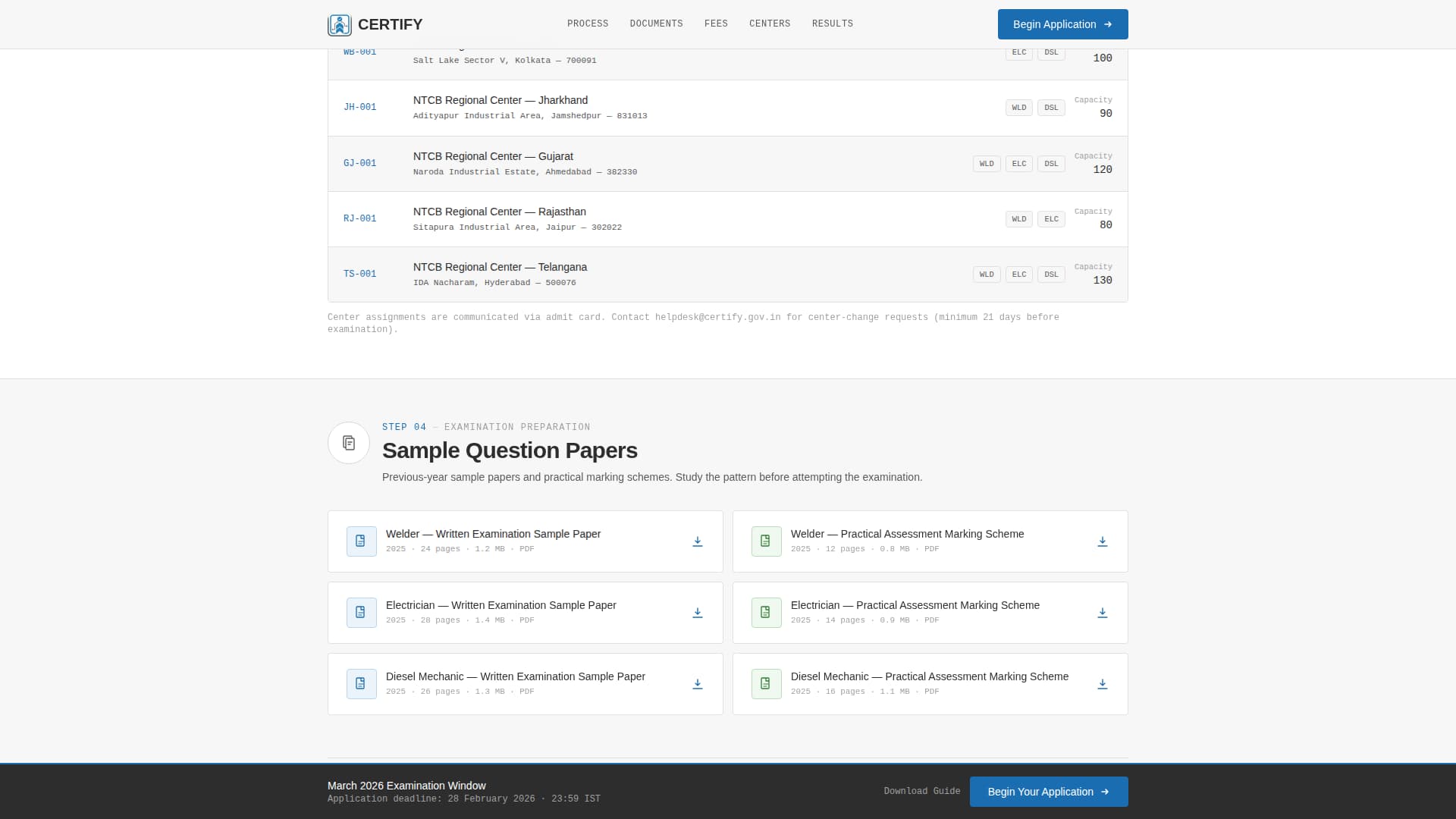Open the RESULTS nav item
The width and height of the screenshot is (1456, 819).
click(833, 24)
